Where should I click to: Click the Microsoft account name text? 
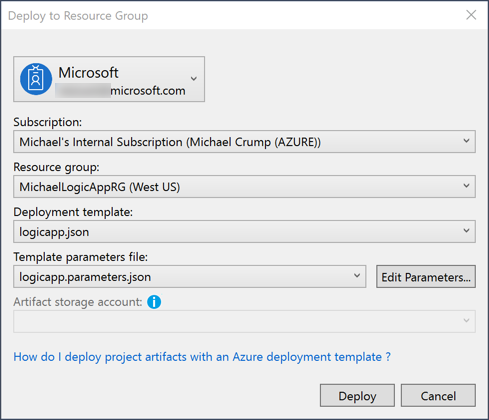click(x=88, y=72)
